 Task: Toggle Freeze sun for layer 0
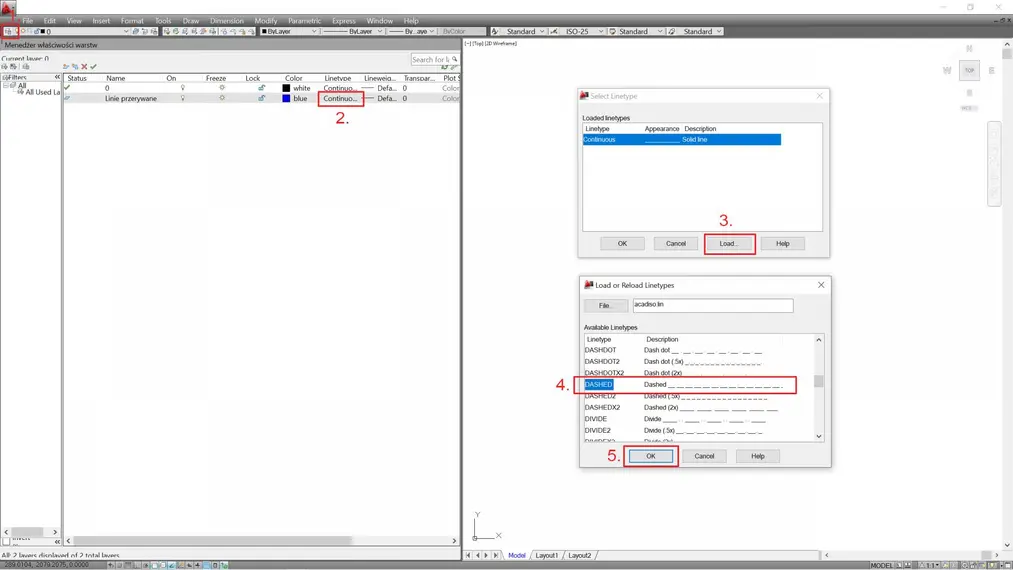(x=222, y=88)
